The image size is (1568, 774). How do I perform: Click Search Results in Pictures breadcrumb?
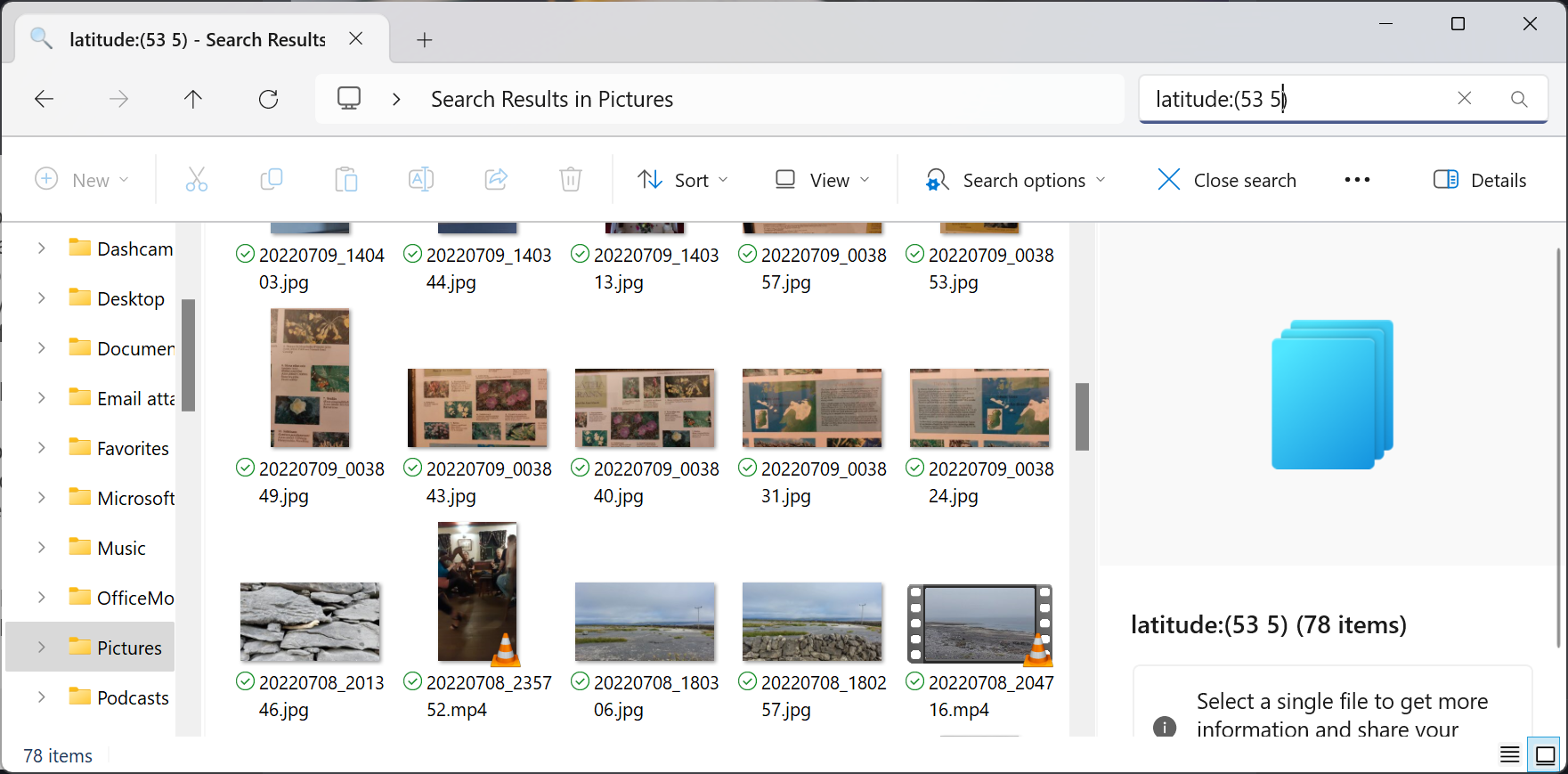552,99
